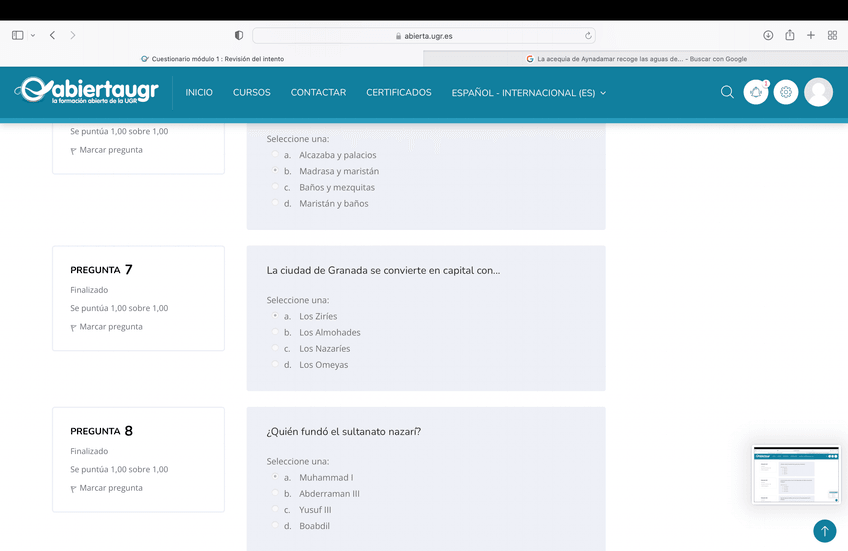Image resolution: width=848 pixels, height=551 pixels.
Task: Show the tab overview grid
Action: 832,35
